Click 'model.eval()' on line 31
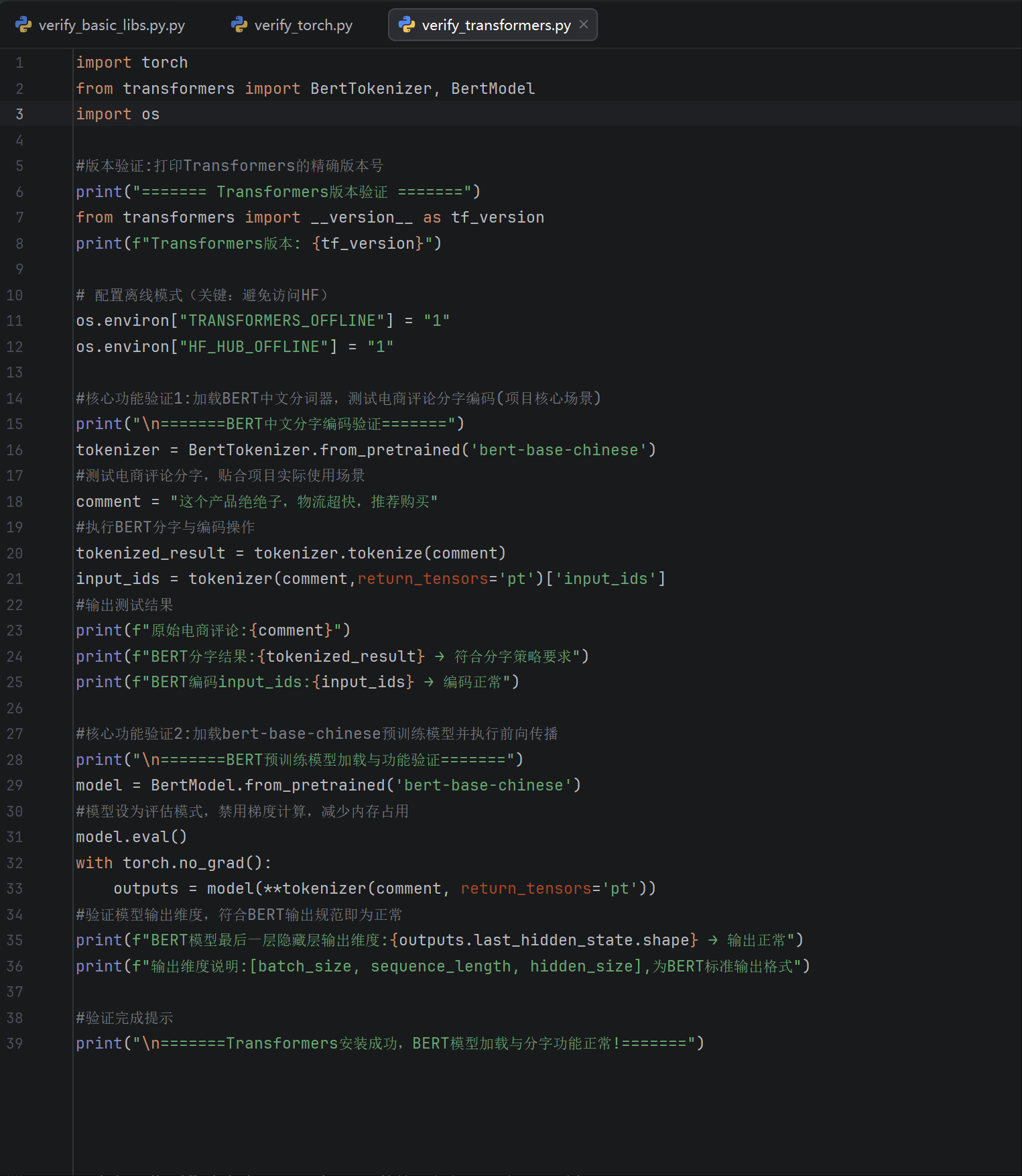The width and height of the screenshot is (1022, 1176). (131, 837)
